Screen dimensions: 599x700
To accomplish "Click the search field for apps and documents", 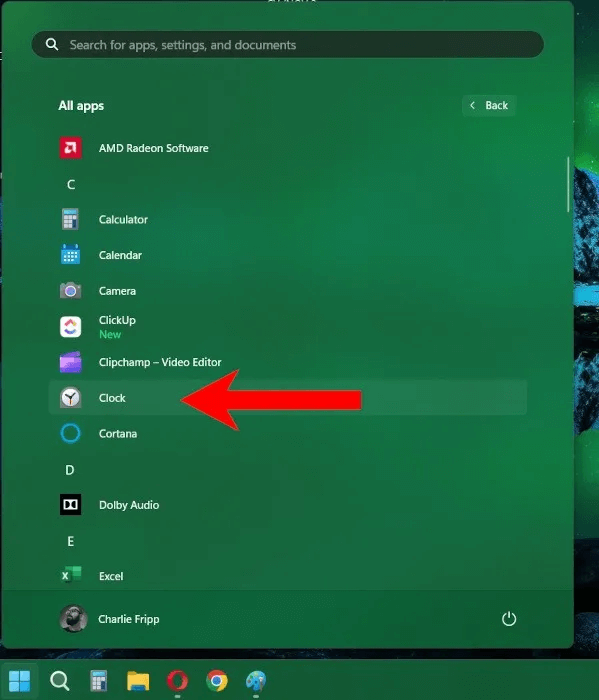I will 287,44.
